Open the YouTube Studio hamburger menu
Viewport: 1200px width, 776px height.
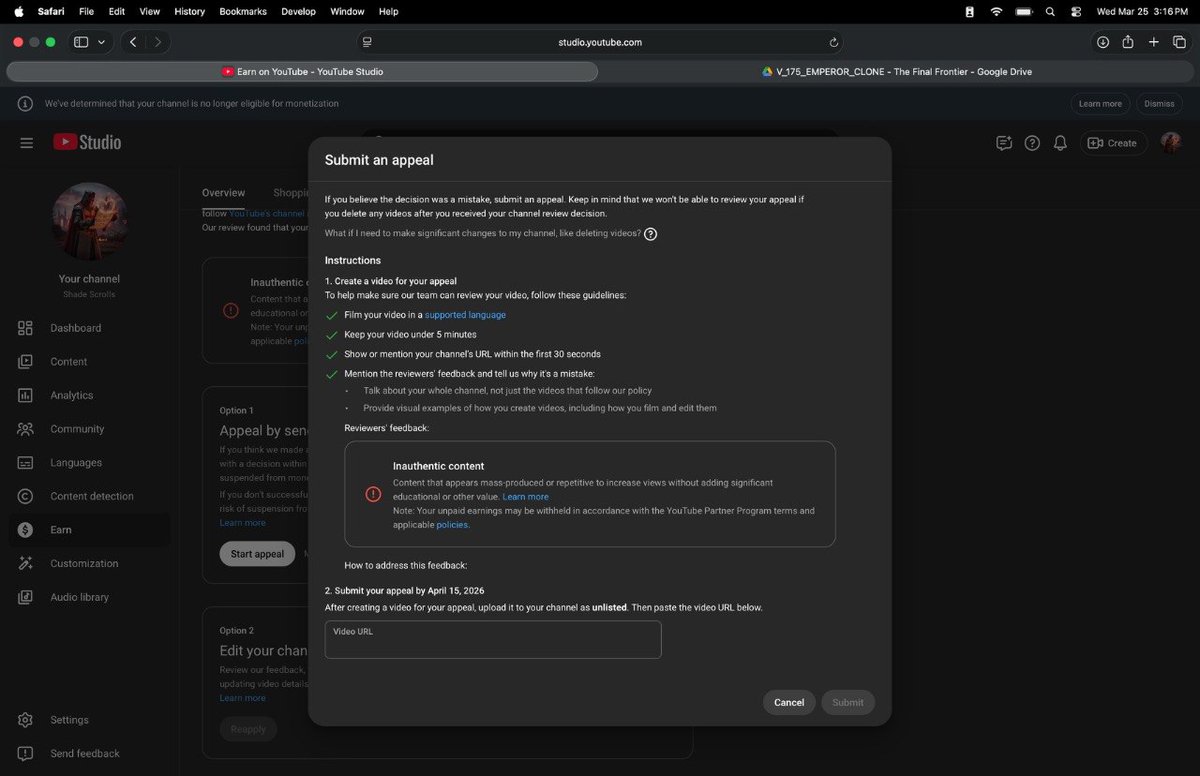tap(27, 143)
